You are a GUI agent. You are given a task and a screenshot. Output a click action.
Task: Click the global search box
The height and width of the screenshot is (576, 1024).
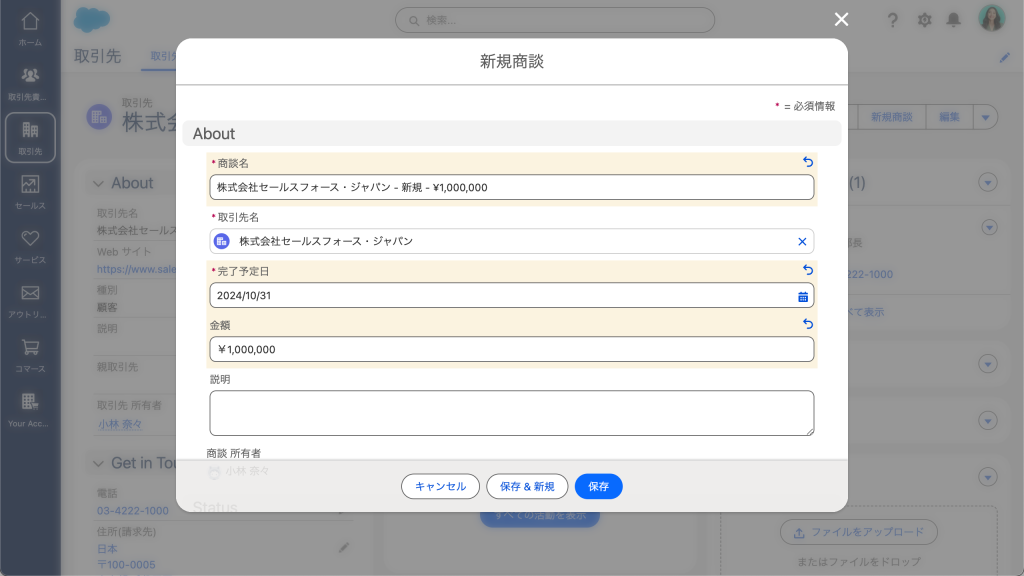pyautogui.click(x=554, y=20)
